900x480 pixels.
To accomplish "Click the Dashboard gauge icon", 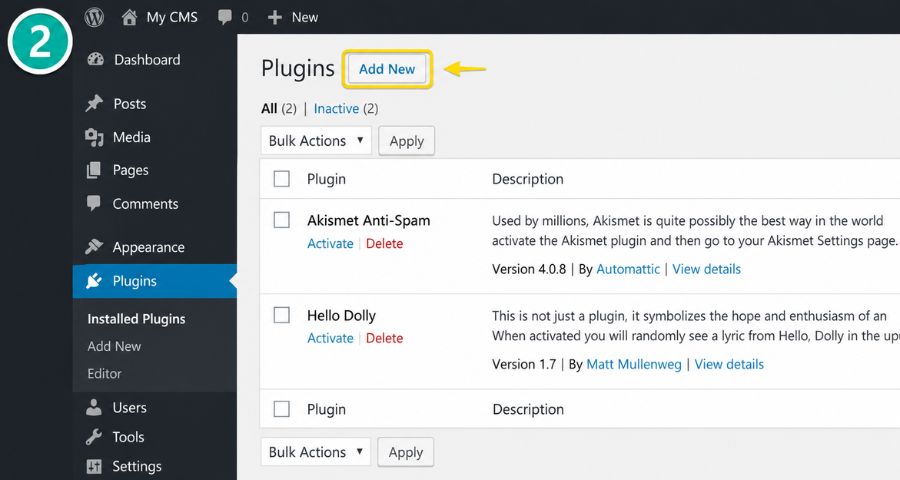I will 95,59.
